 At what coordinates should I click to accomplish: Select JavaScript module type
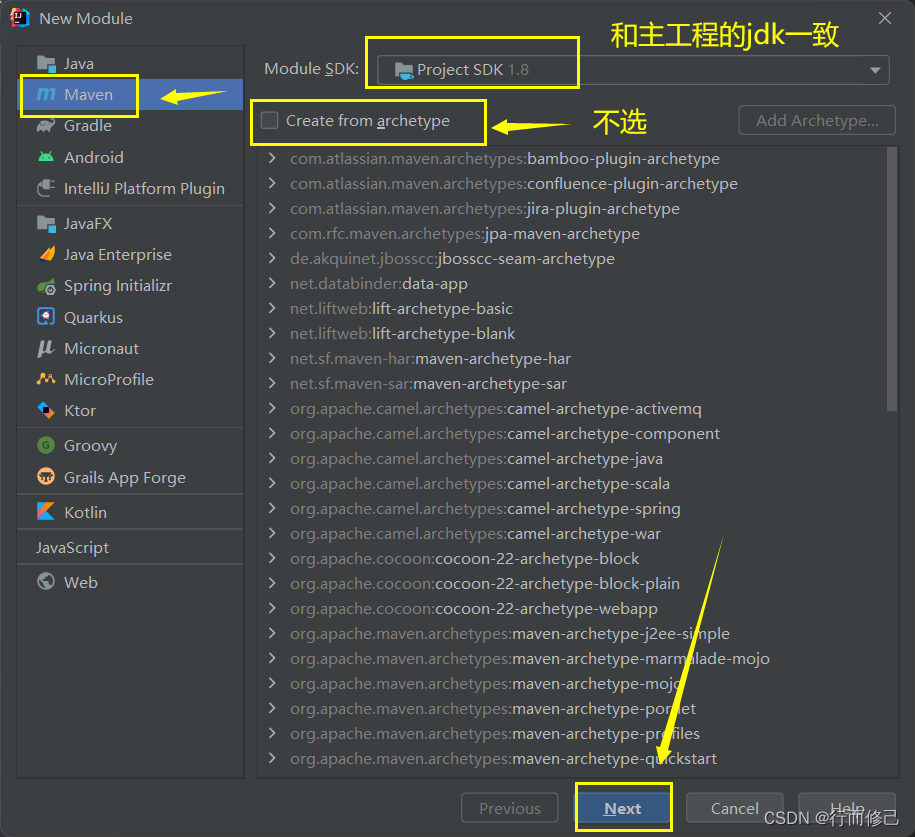[x=130, y=547]
